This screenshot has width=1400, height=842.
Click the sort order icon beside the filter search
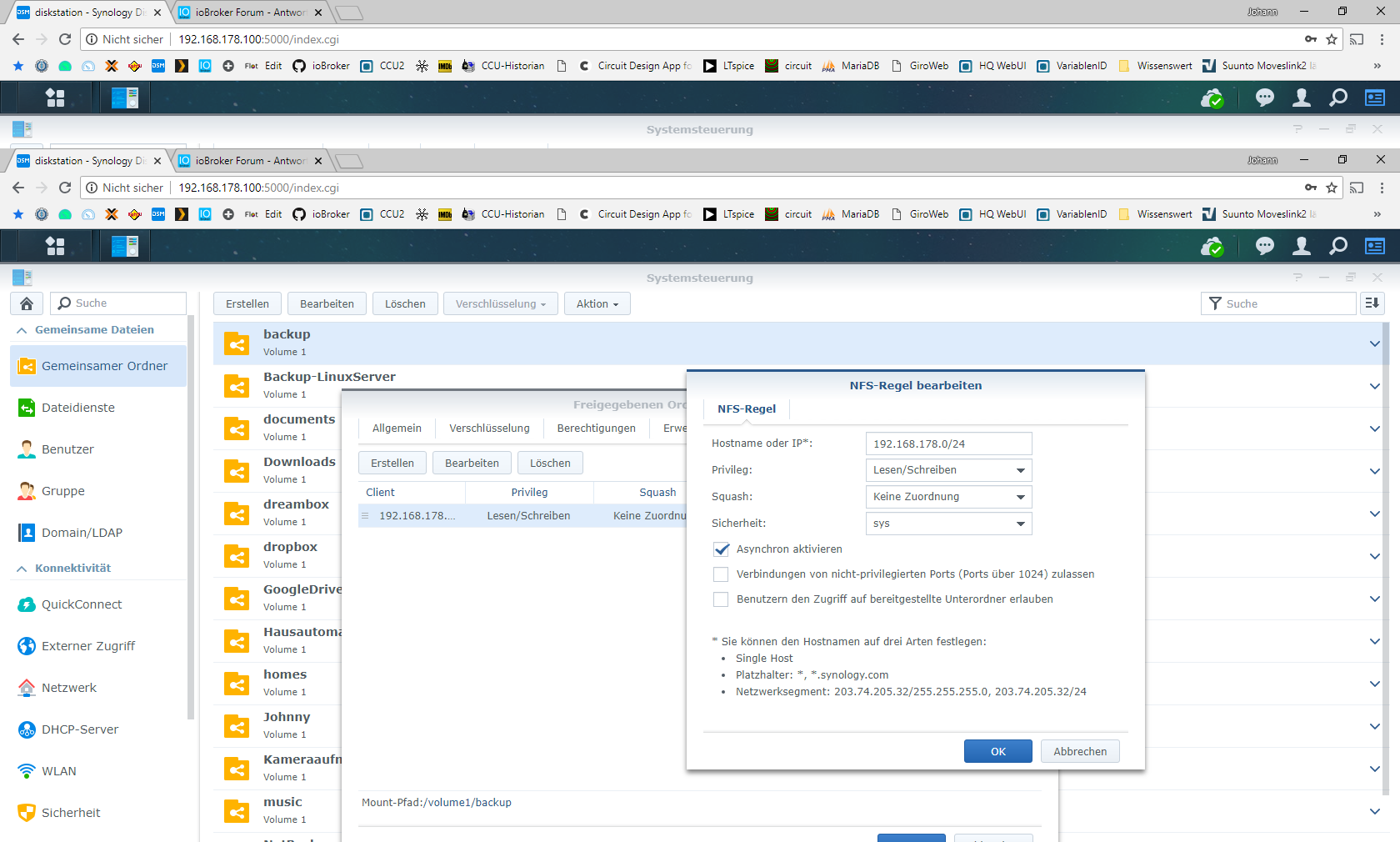pos(1372,303)
